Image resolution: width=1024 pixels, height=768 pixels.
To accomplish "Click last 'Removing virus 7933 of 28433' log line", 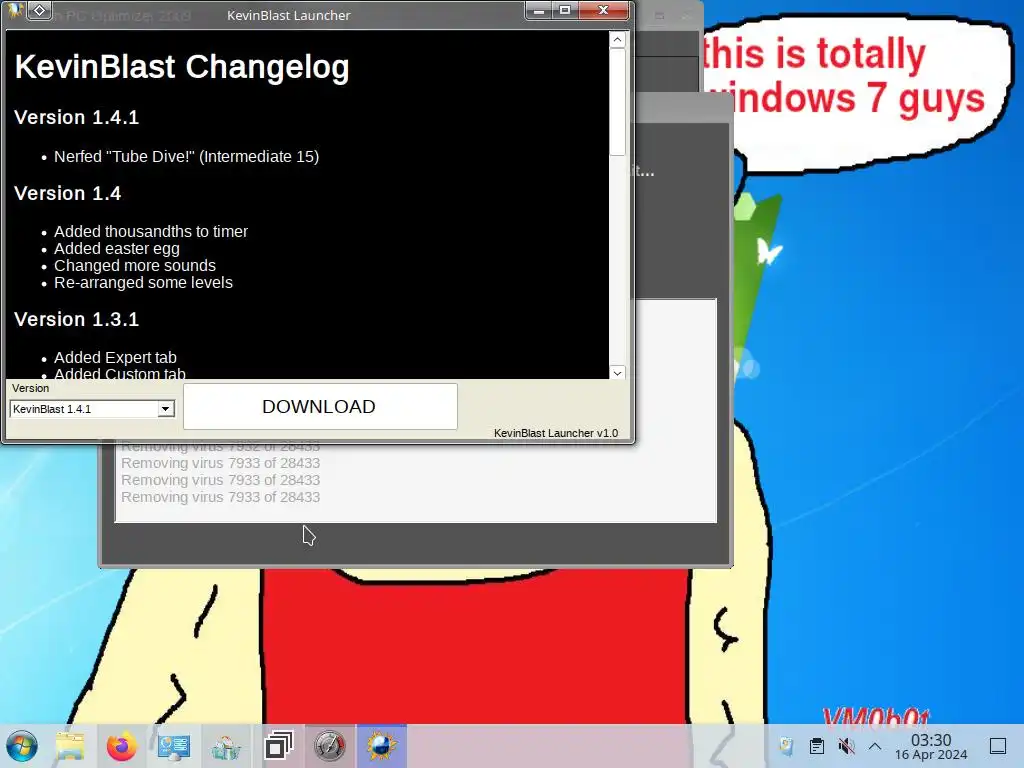I will tap(221, 497).
